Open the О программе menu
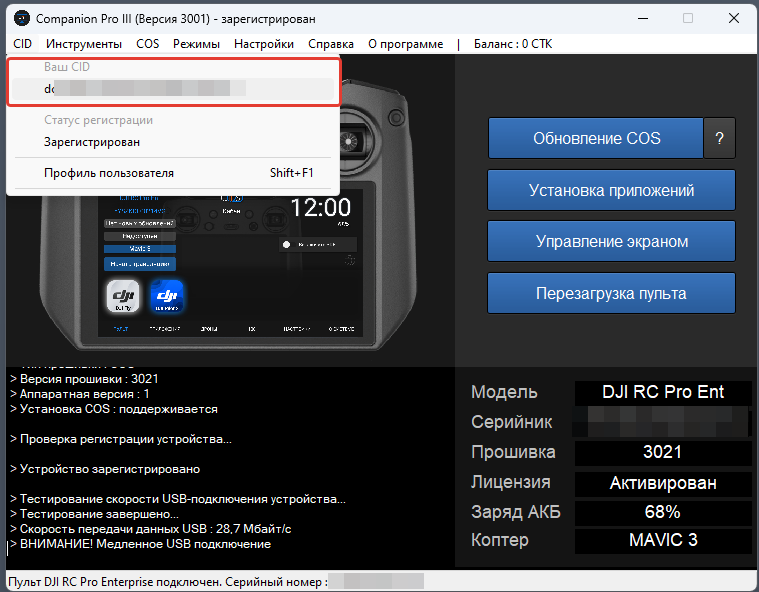 (405, 44)
